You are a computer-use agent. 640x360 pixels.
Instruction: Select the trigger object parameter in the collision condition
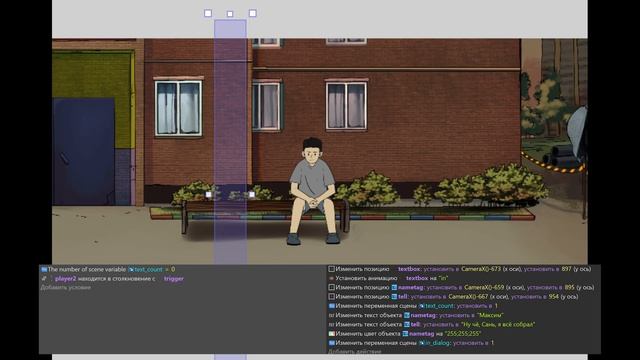click(173, 279)
